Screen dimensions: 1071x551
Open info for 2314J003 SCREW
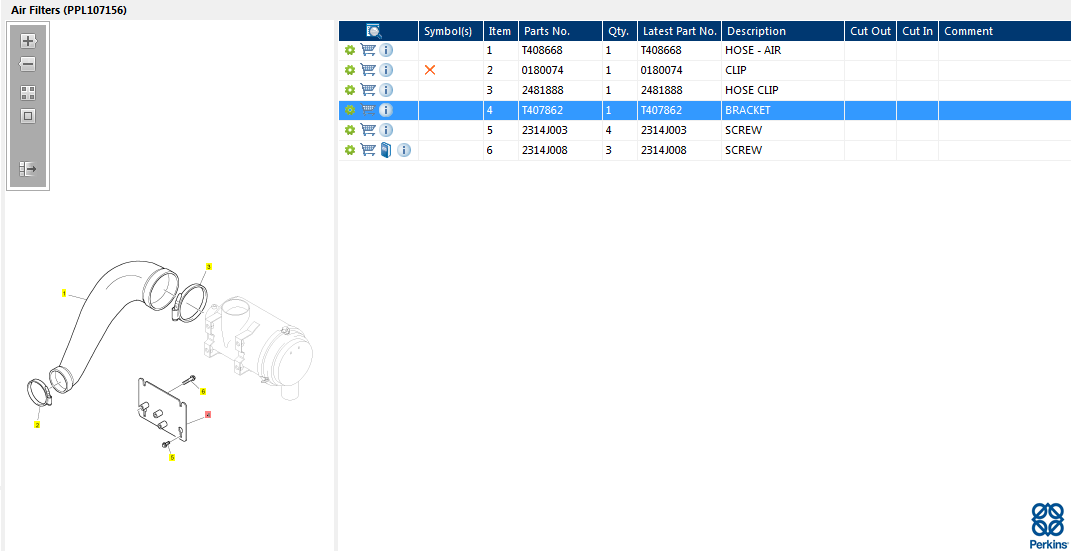(x=386, y=130)
